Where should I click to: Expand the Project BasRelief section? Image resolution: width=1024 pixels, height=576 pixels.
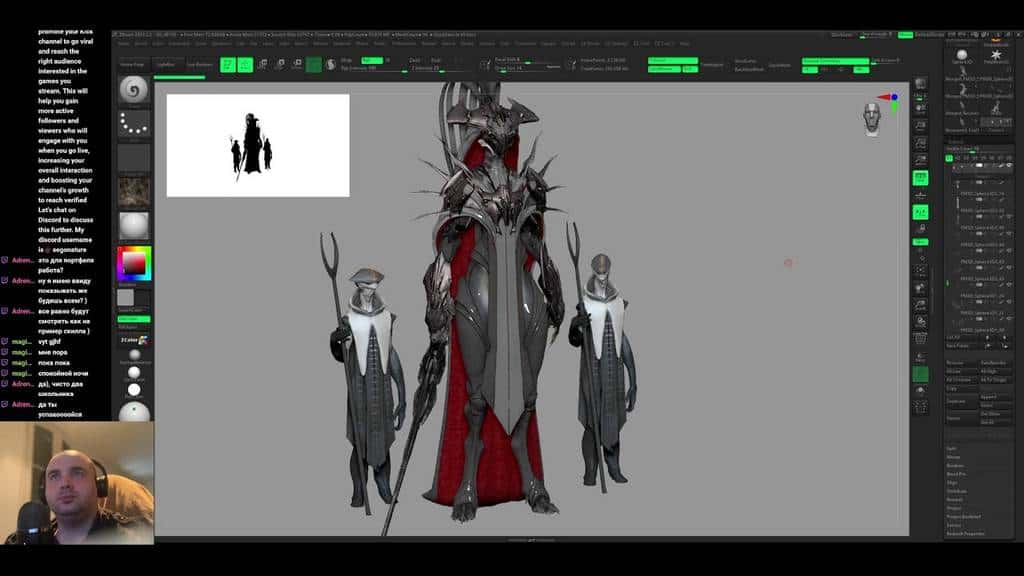tap(963, 517)
